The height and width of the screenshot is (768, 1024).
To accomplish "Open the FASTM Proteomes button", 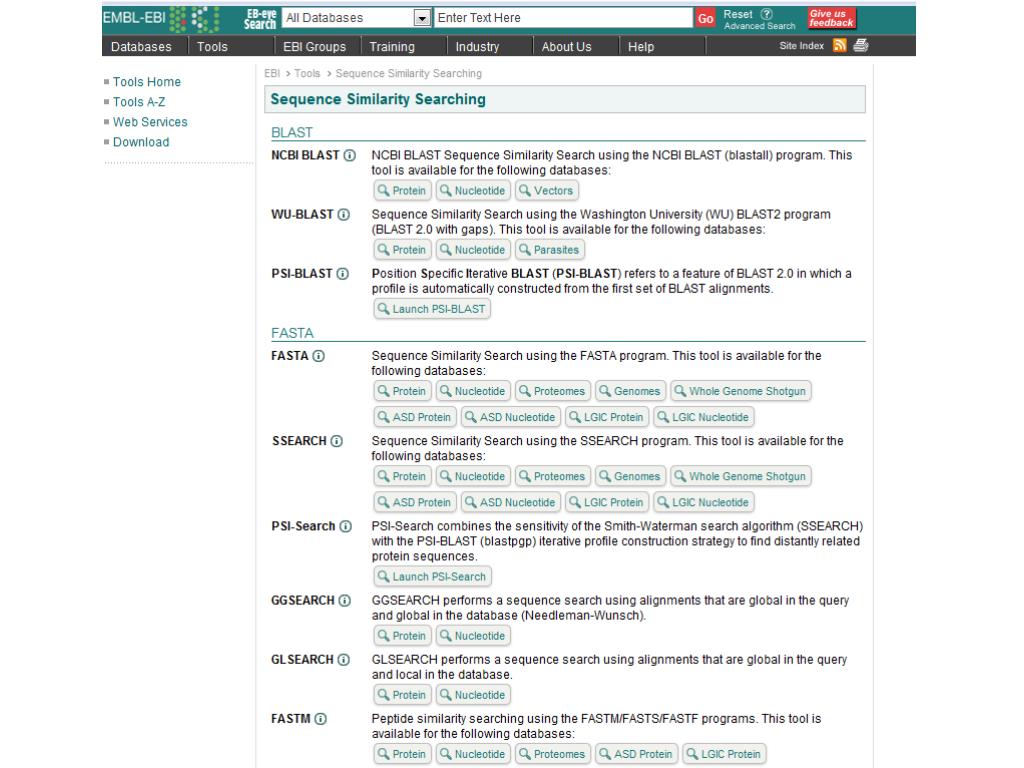I will [552, 754].
